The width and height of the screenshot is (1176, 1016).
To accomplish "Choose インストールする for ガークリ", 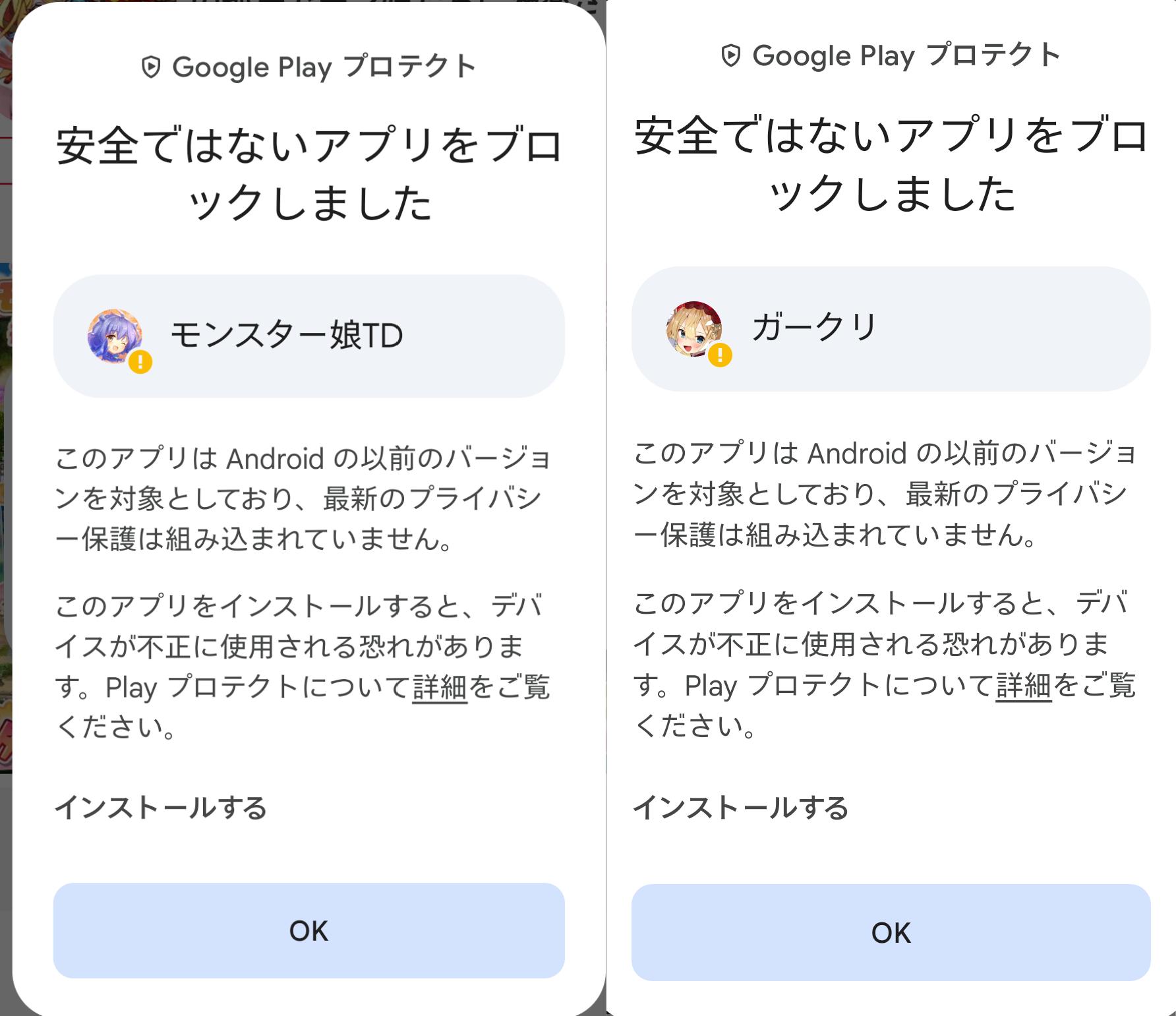I will [x=741, y=808].
